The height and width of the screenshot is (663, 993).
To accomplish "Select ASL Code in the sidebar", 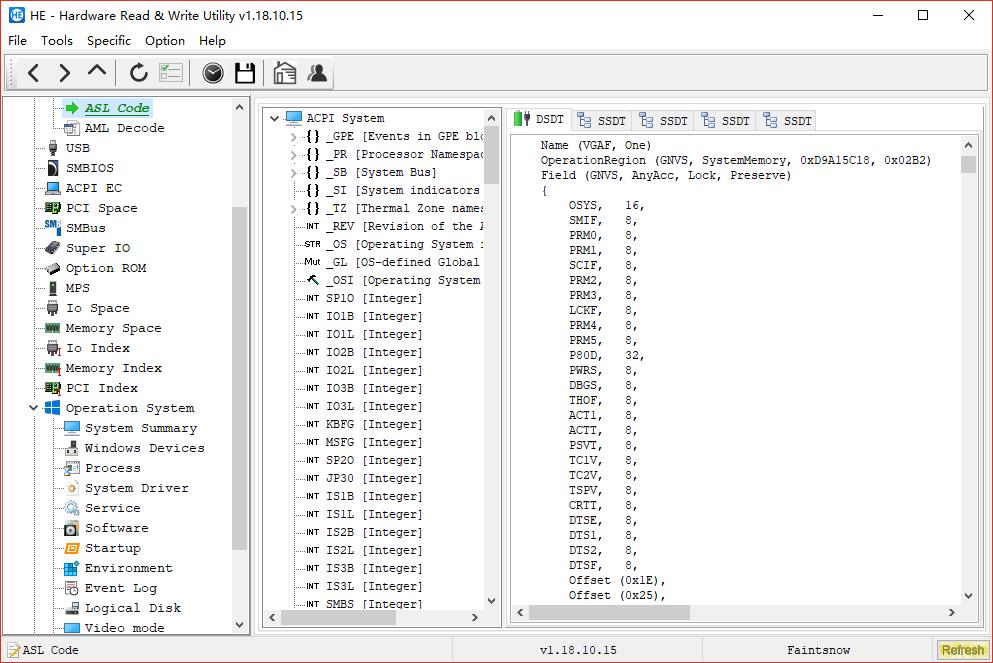I will [117, 108].
